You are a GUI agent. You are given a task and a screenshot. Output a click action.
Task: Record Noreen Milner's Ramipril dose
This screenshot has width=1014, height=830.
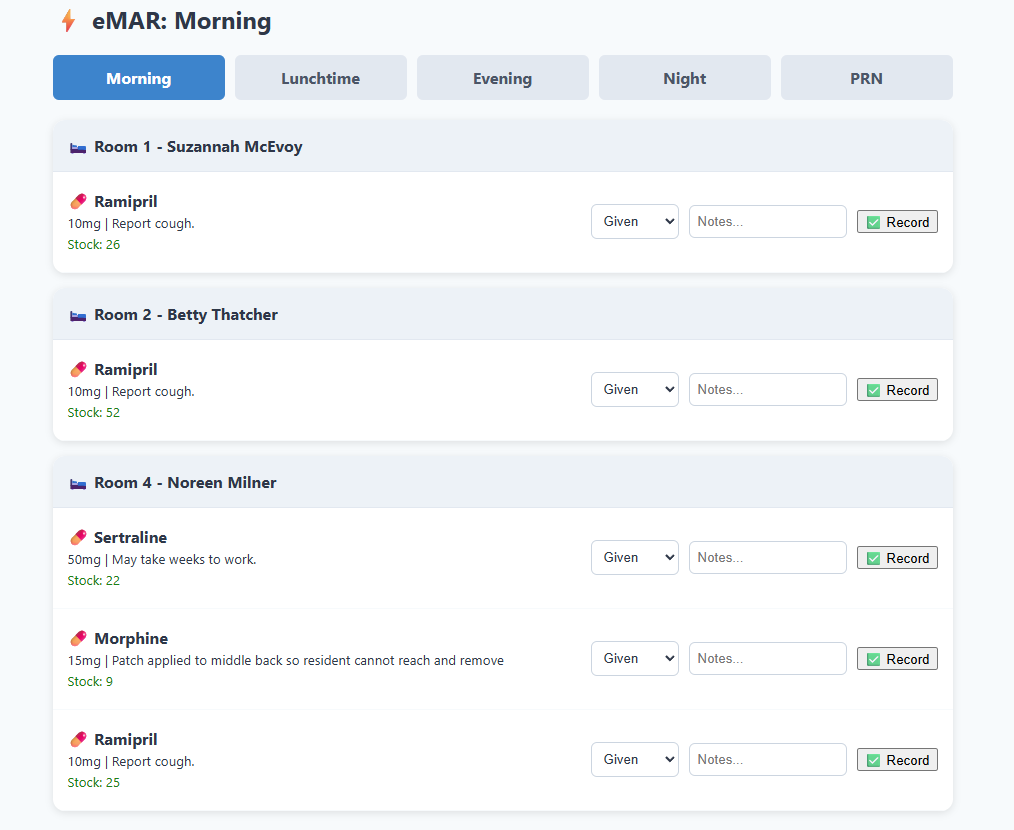click(x=897, y=760)
